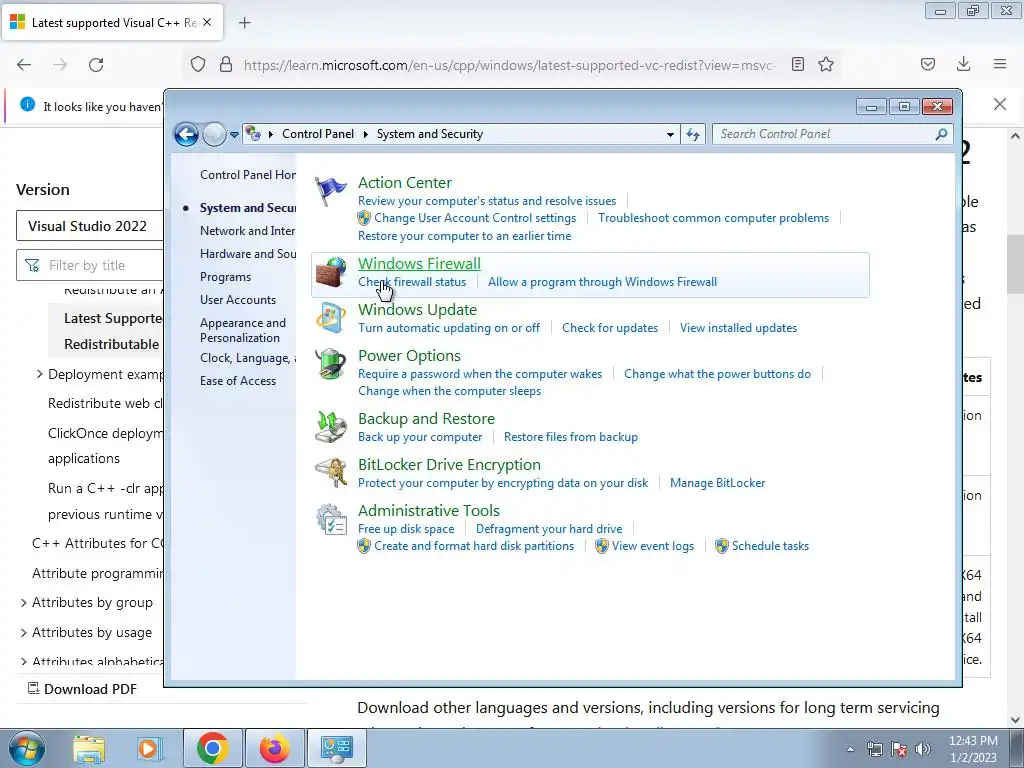Go to Appearance and Personalization category
Screen dimensions: 1024x768
pos(243,330)
